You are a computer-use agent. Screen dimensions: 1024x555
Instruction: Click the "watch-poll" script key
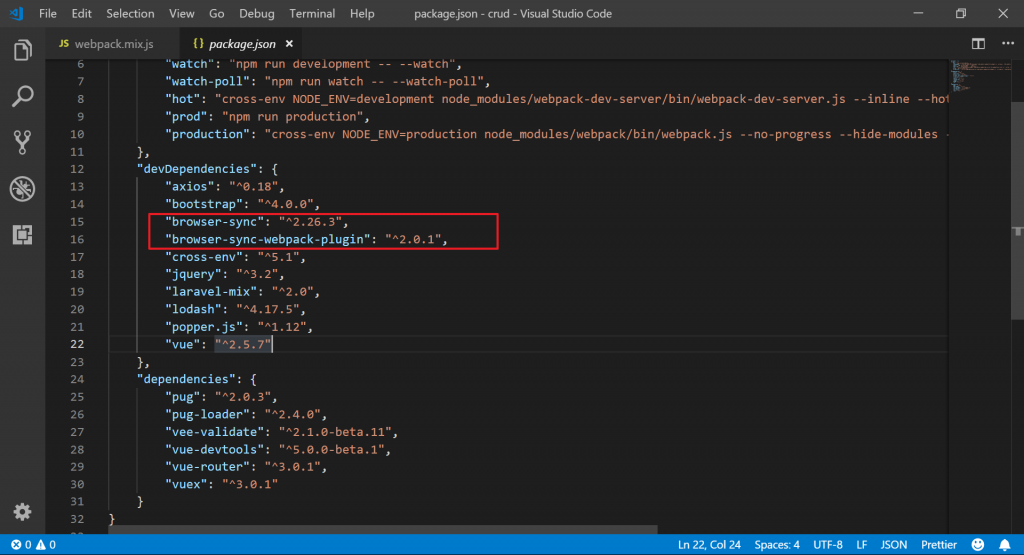(x=207, y=82)
